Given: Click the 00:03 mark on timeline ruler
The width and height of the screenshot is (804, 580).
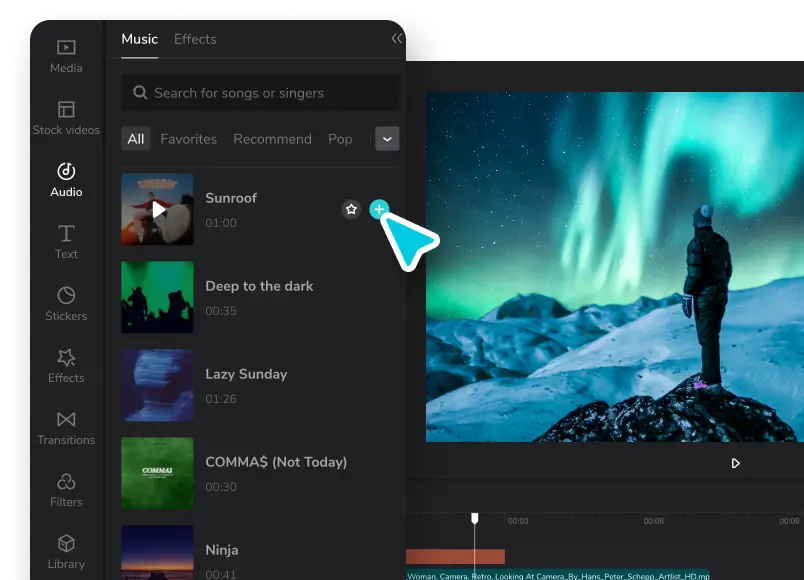Looking at the screenshot, I should pyautogui.click(x=518, y=521).
